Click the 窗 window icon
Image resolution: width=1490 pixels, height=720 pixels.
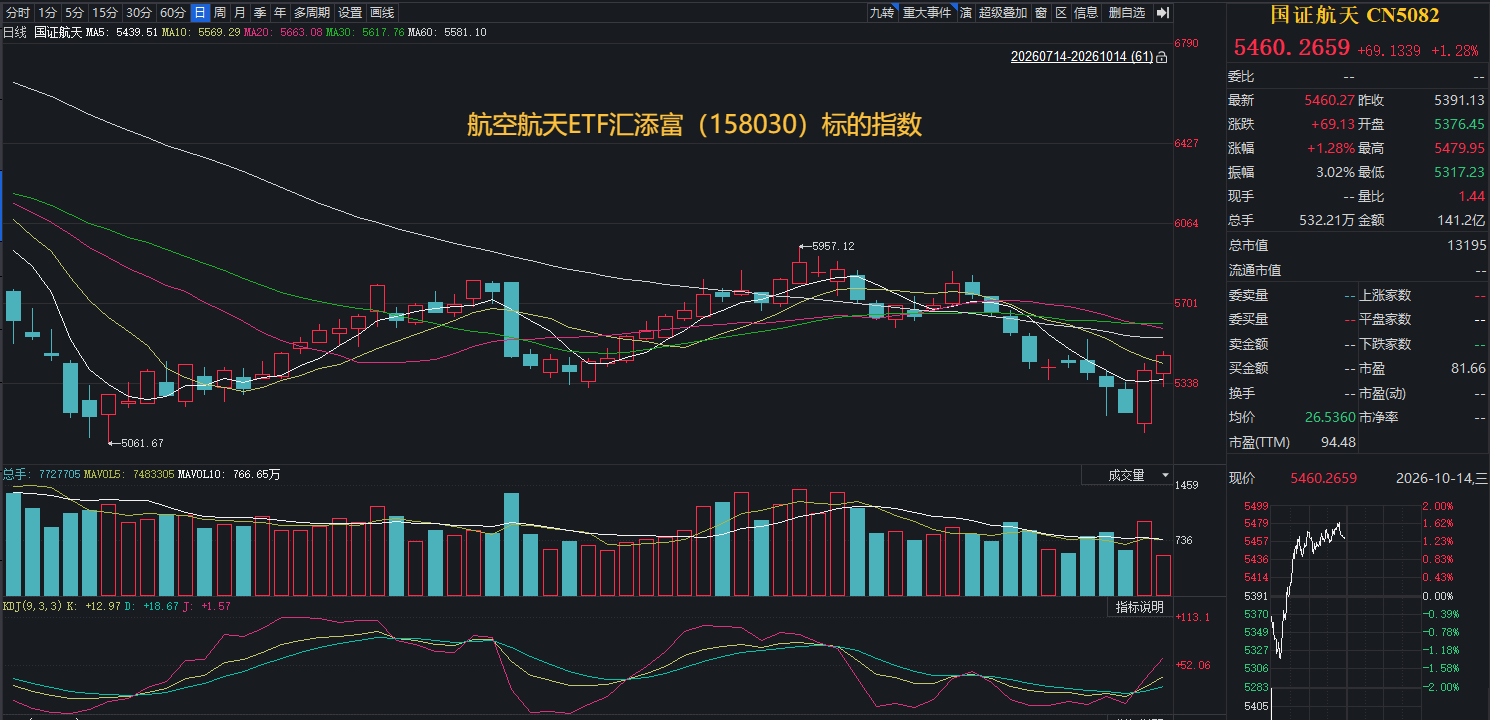(x=1041, y=13)
